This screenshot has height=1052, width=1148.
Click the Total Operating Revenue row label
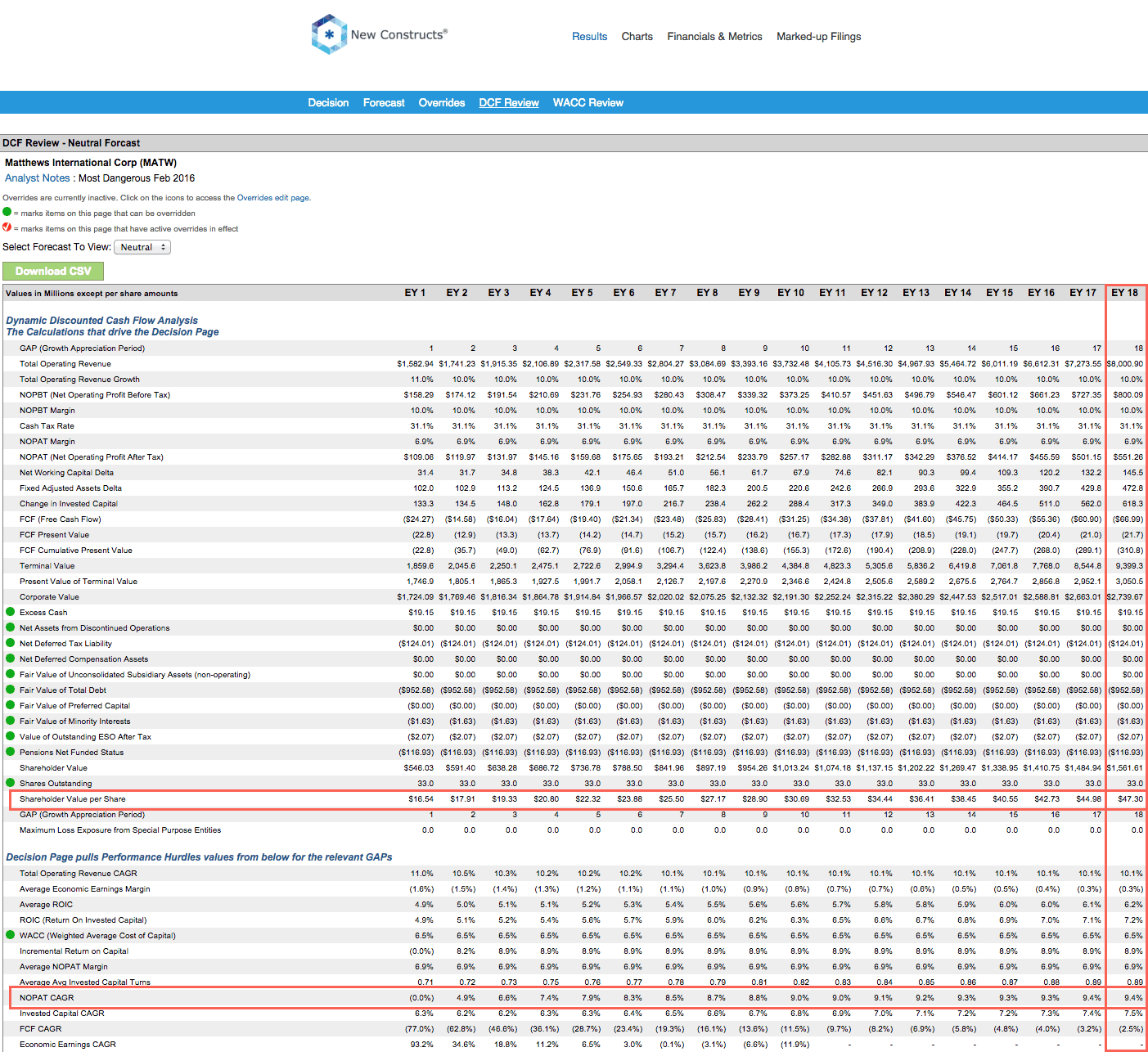click(65, 364)
